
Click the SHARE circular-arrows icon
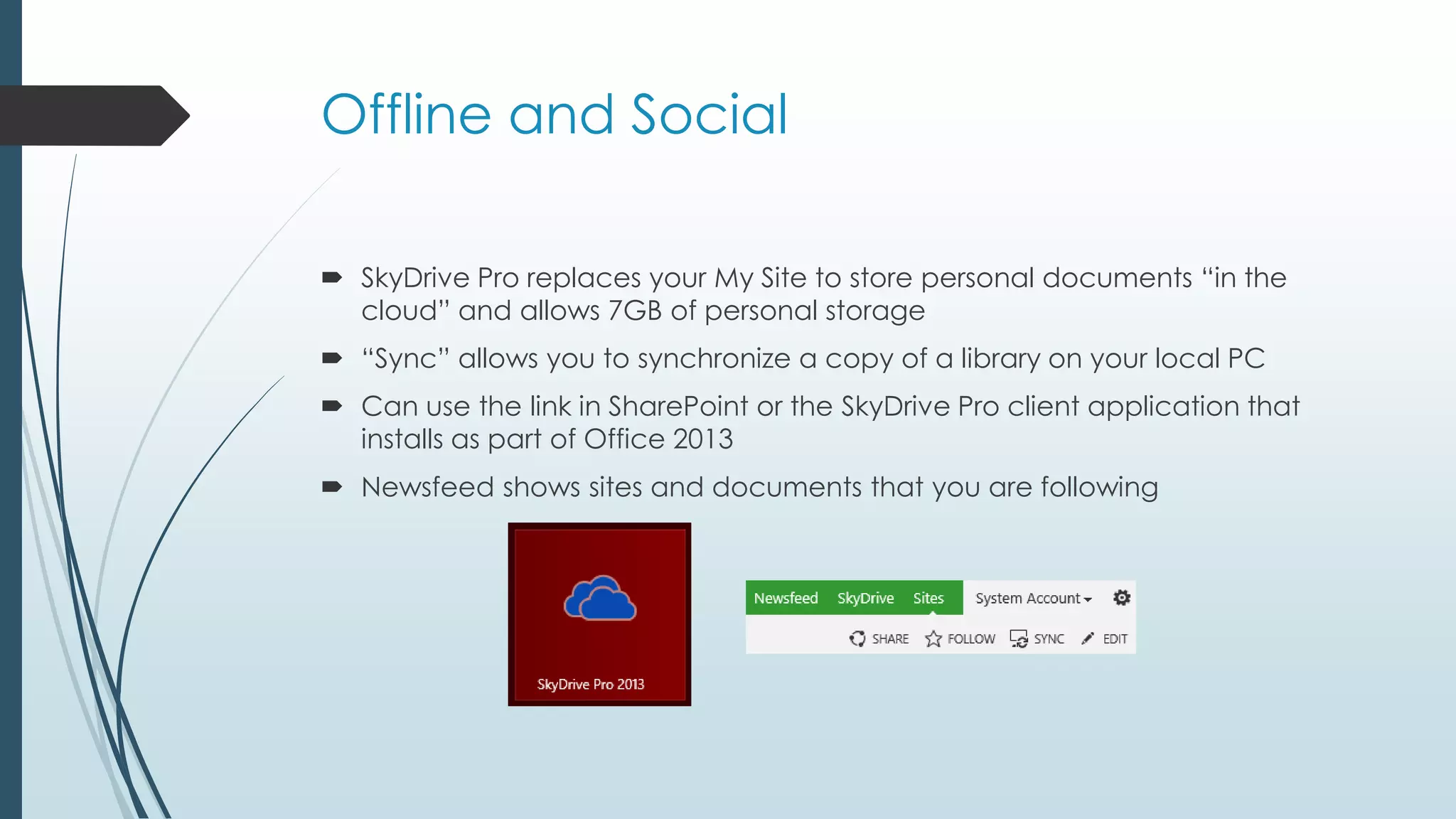point(857,638)
